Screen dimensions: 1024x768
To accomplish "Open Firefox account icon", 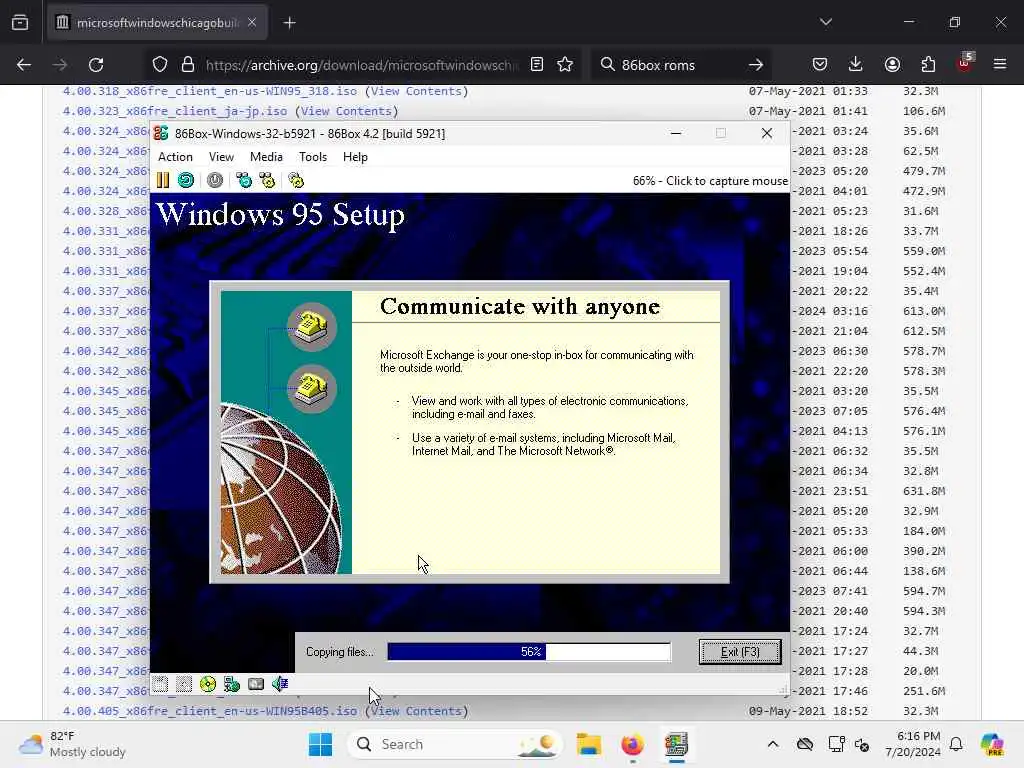I will [x=892, y=64].
